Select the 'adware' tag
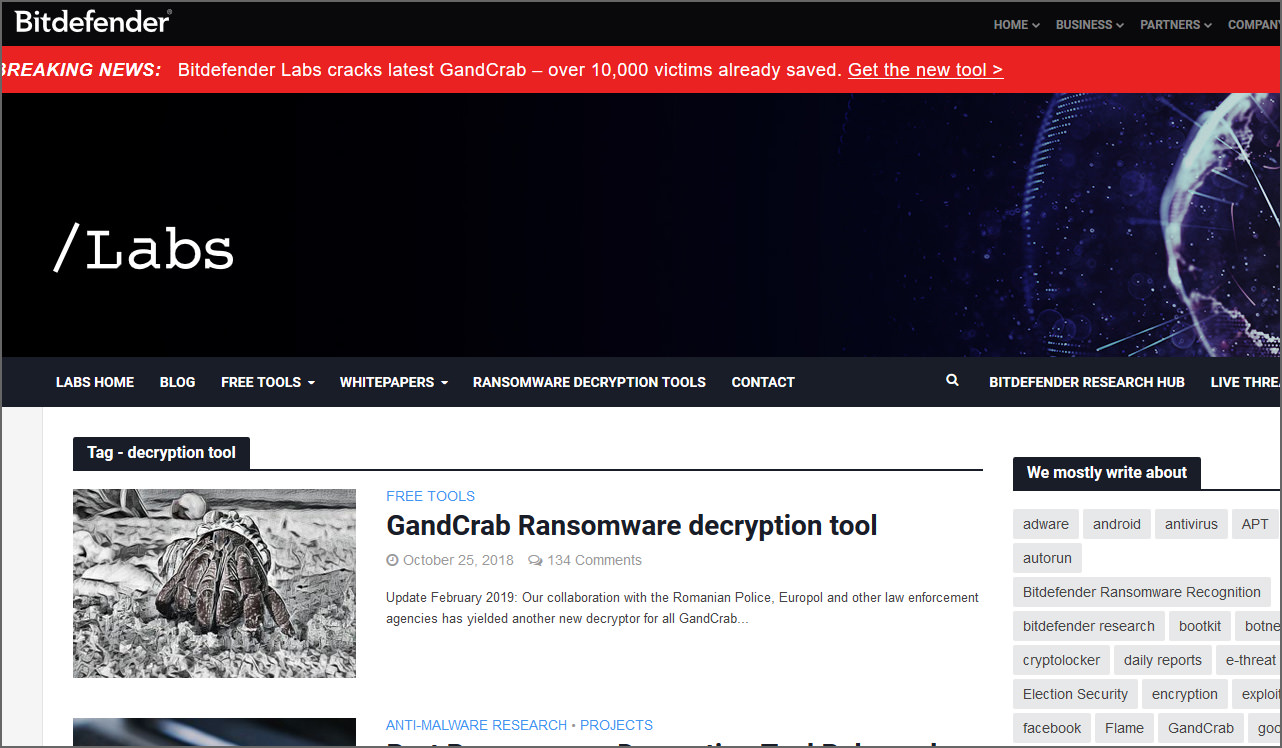Image resolution: width=1282 pixels, height=748 pixels. (x=1046, y=524)
